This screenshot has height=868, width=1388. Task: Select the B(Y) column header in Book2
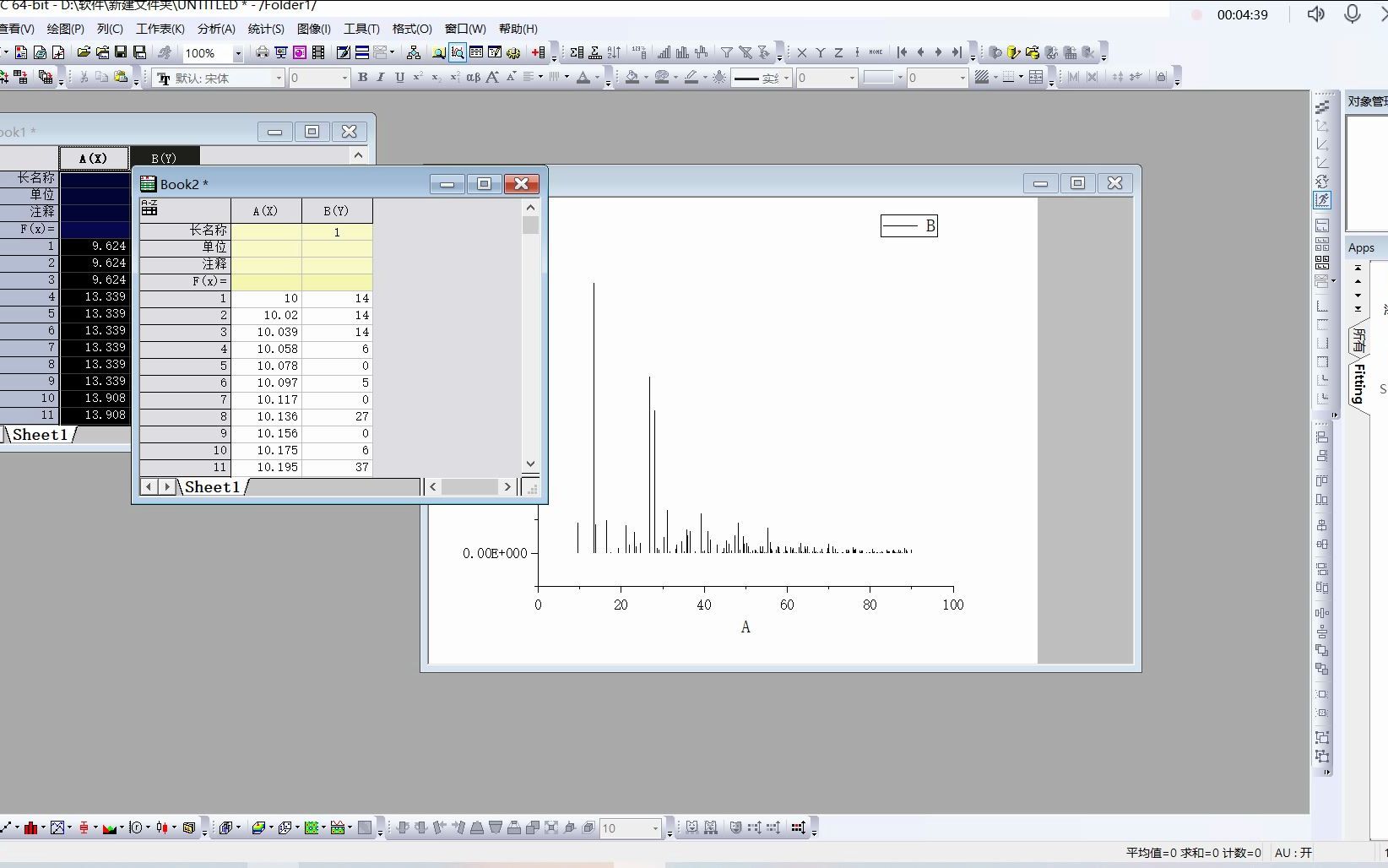[337, 211]
